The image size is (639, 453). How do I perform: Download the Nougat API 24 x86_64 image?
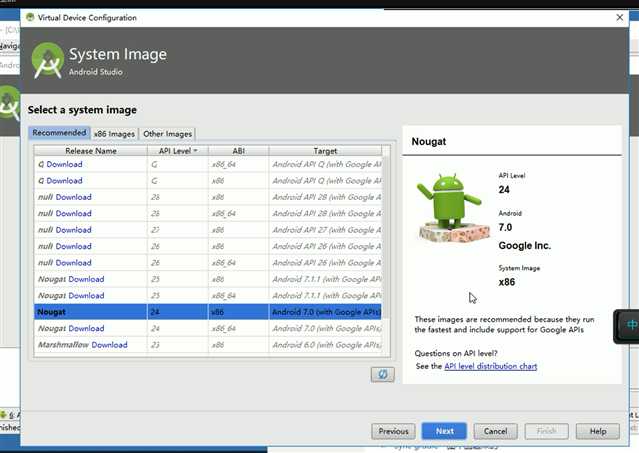click(86, 328)
